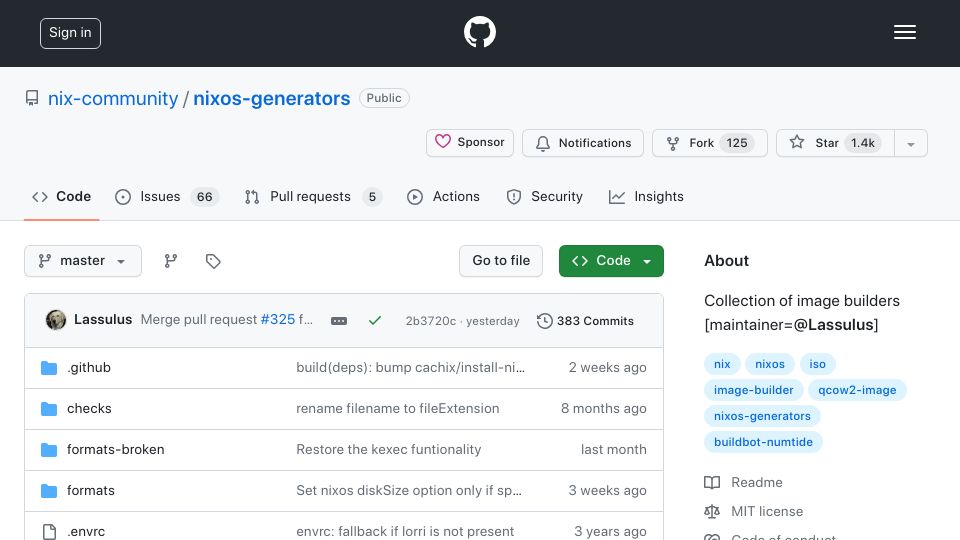Viewport: 960px width, 540px height.
Task: View tags via the tag icon
Action: pos(213,261)
